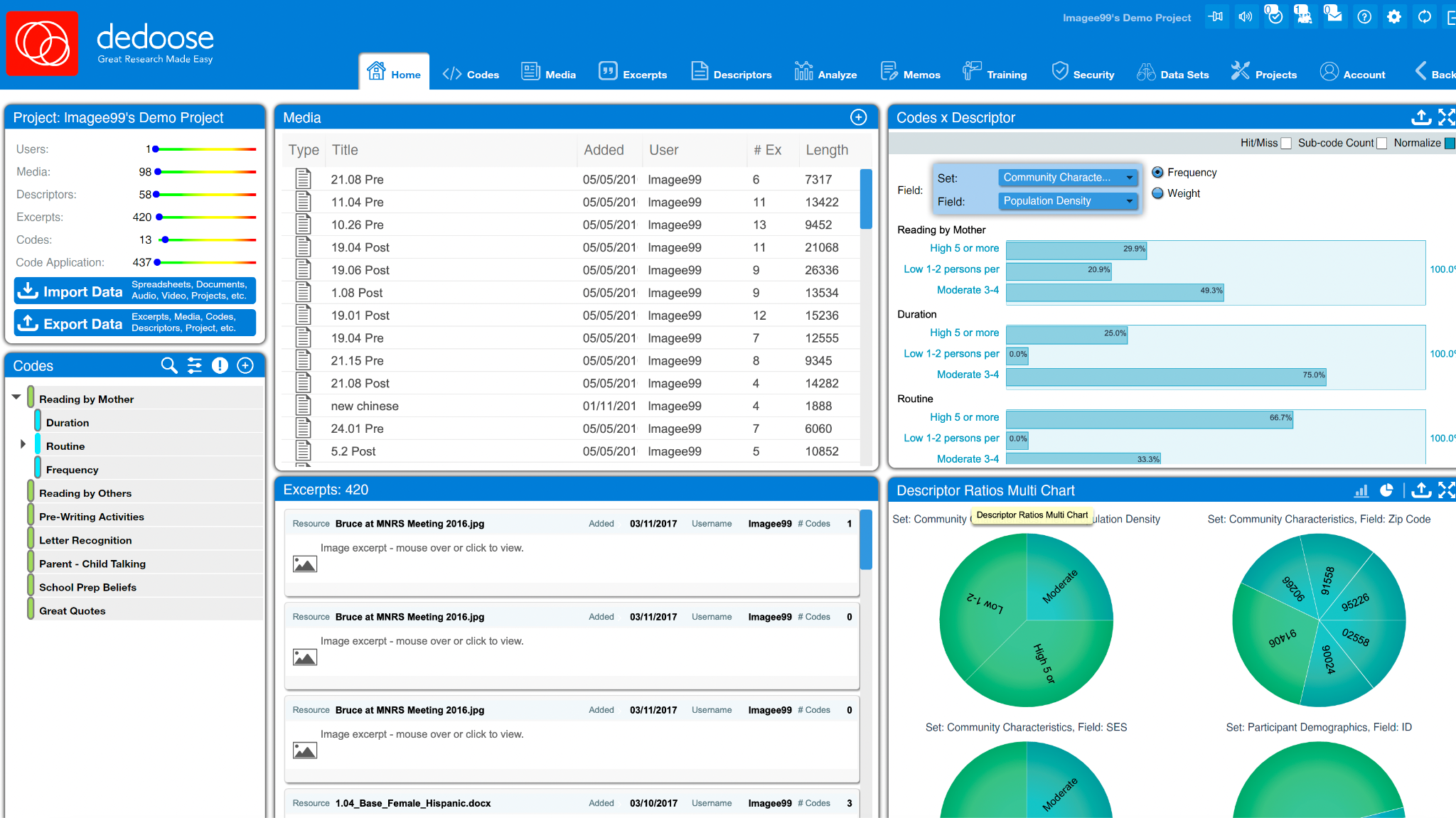Click the Duration code color swatch
This screenshot has width=1456, height=818.
[x=38, y=421]
